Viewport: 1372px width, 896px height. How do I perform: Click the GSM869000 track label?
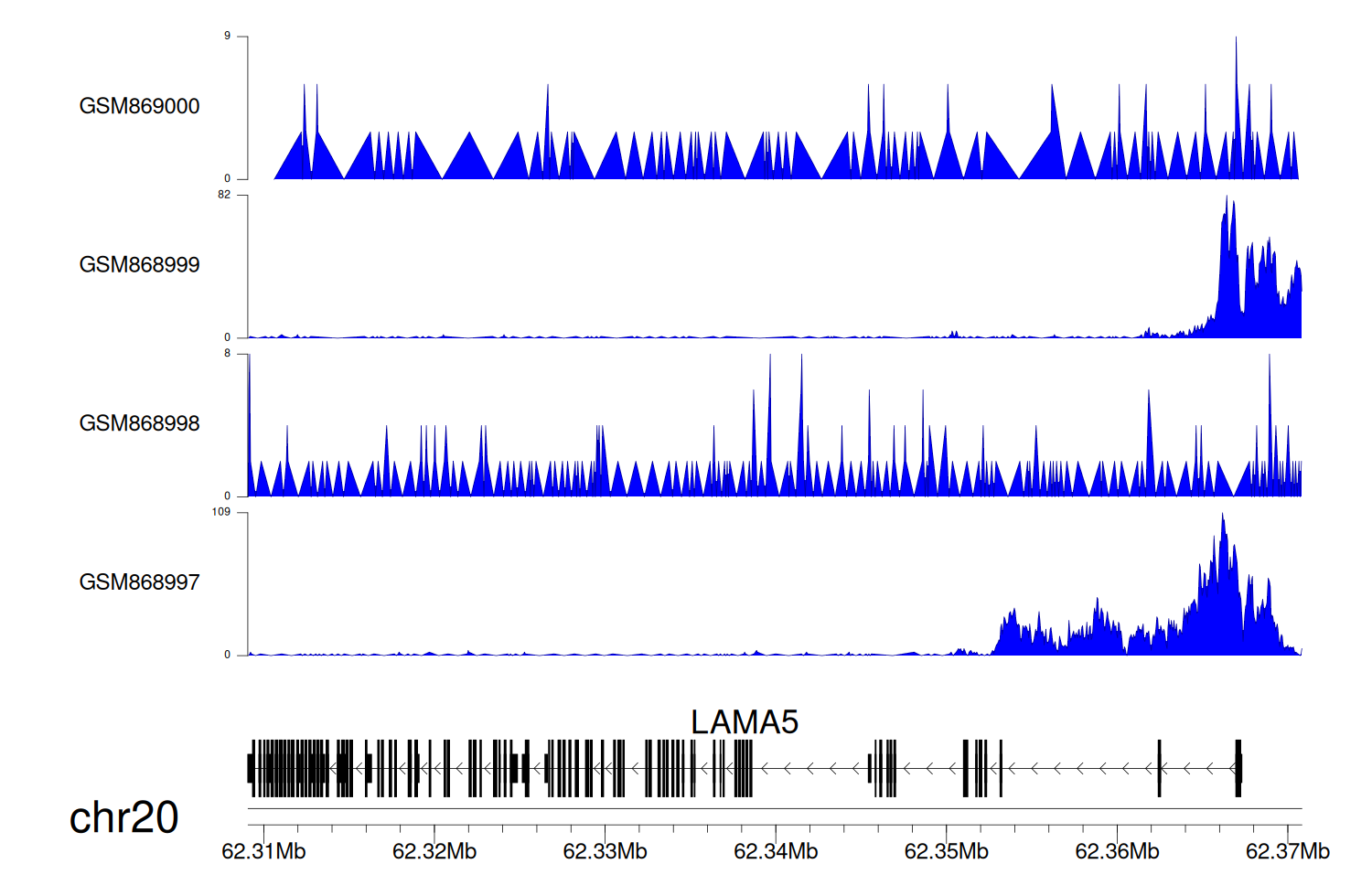coord(139,106)
